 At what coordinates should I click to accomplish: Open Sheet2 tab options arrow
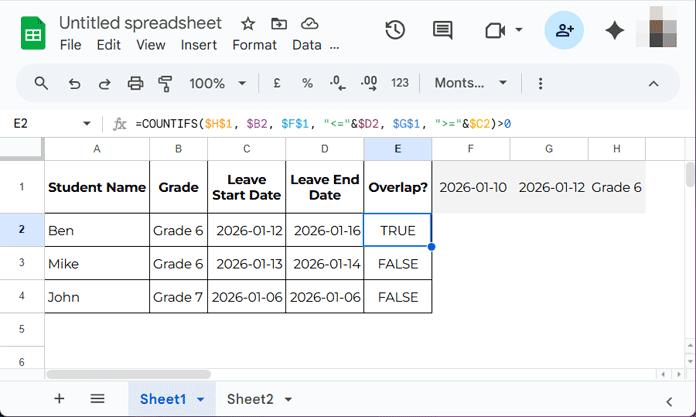click(x=289, y=399)
